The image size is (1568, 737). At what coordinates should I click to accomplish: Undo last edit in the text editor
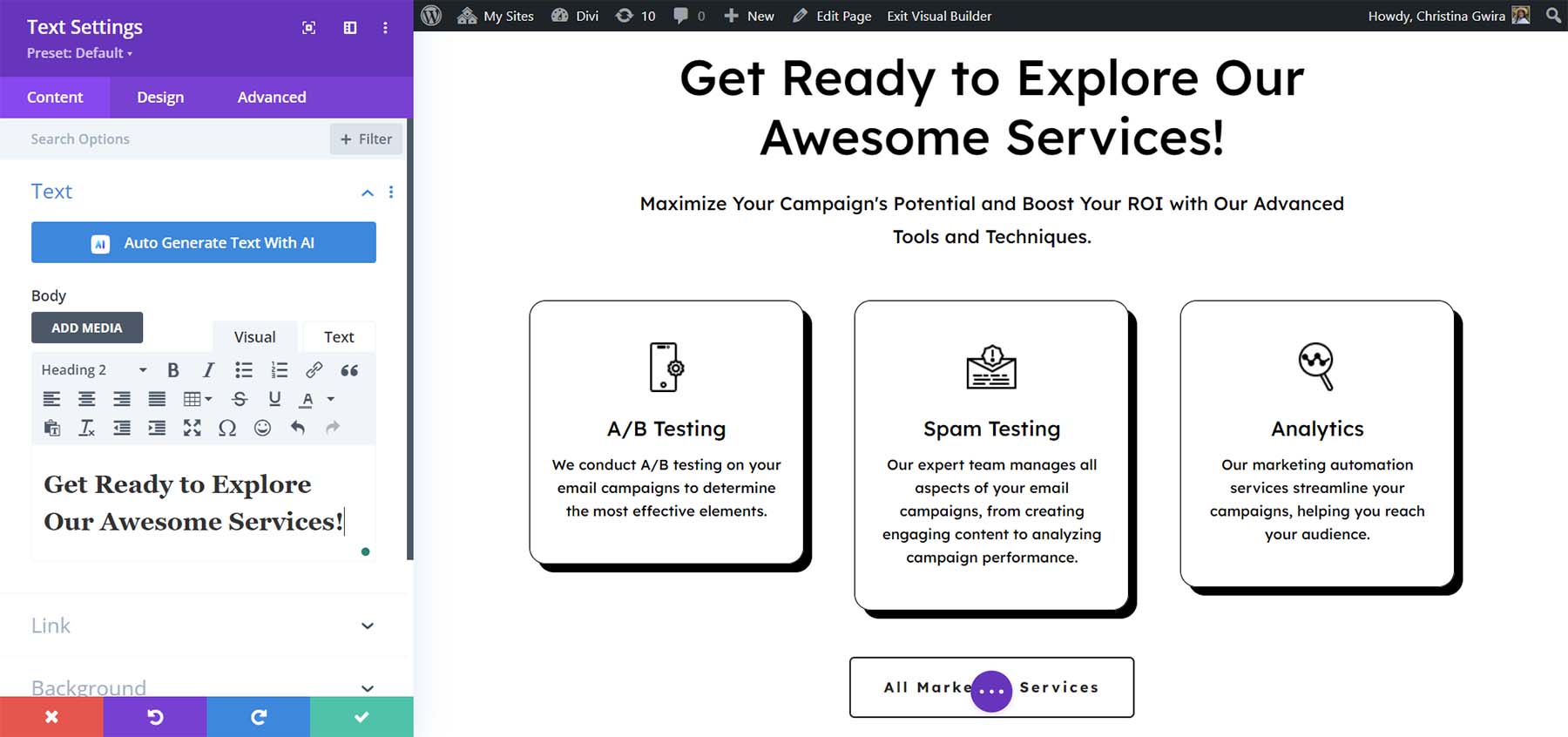298,428
